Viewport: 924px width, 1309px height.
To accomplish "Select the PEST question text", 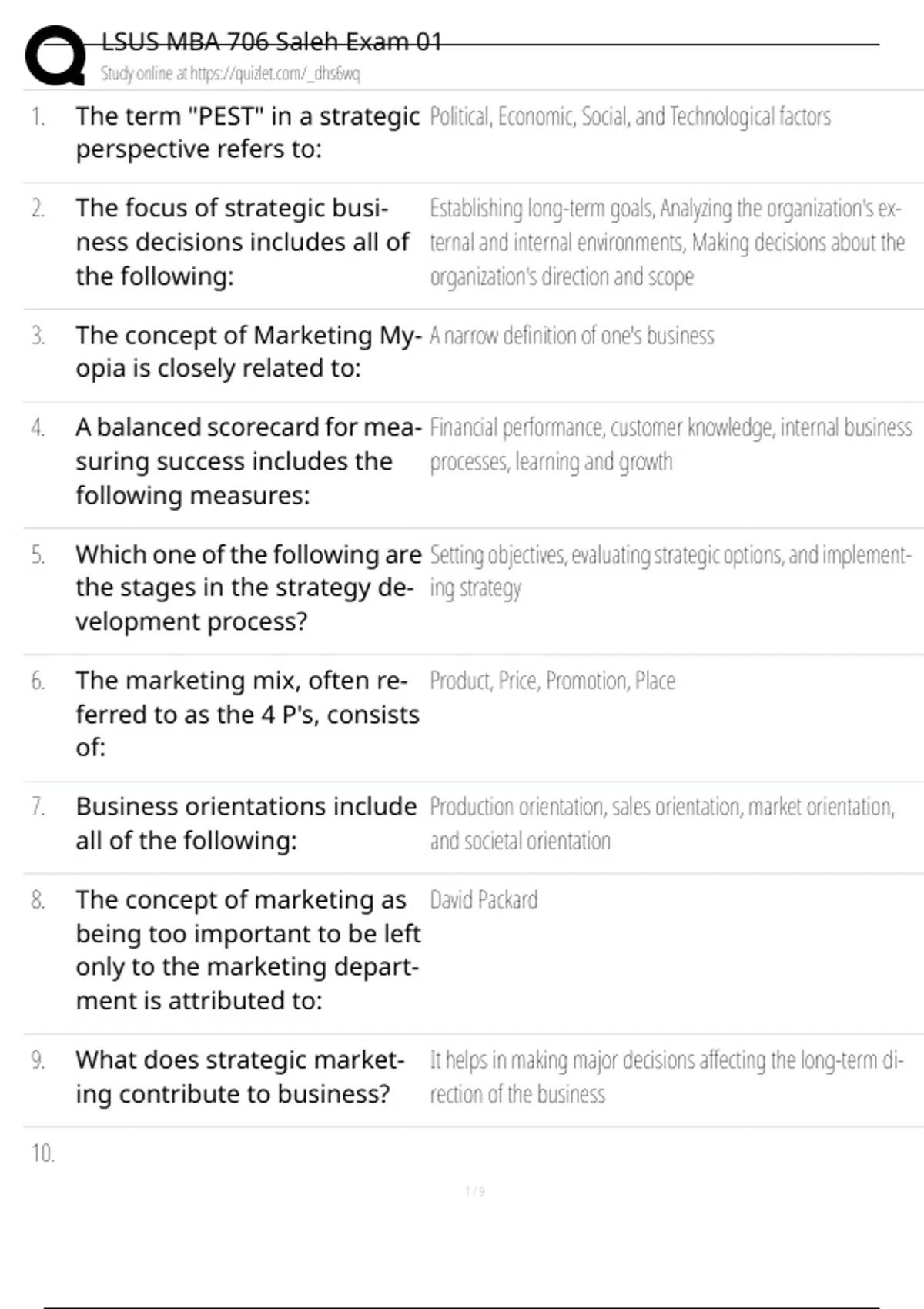I will (247, 132).
